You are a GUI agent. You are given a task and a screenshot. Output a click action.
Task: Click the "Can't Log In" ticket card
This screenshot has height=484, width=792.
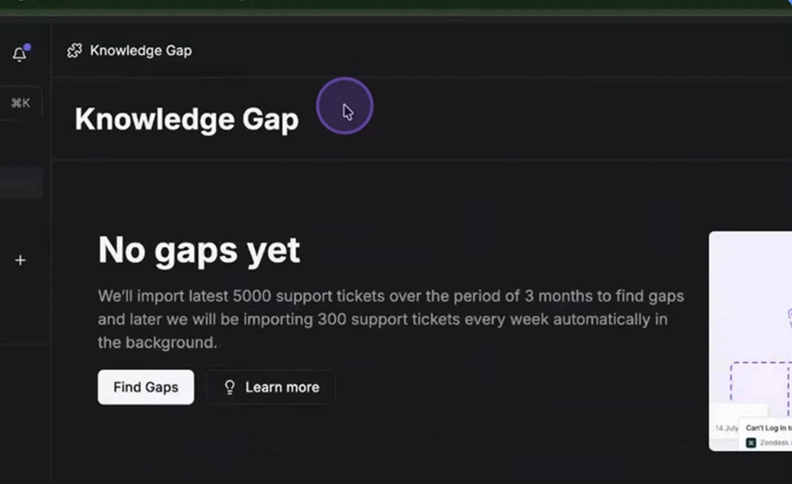click(x=767, y=428)
